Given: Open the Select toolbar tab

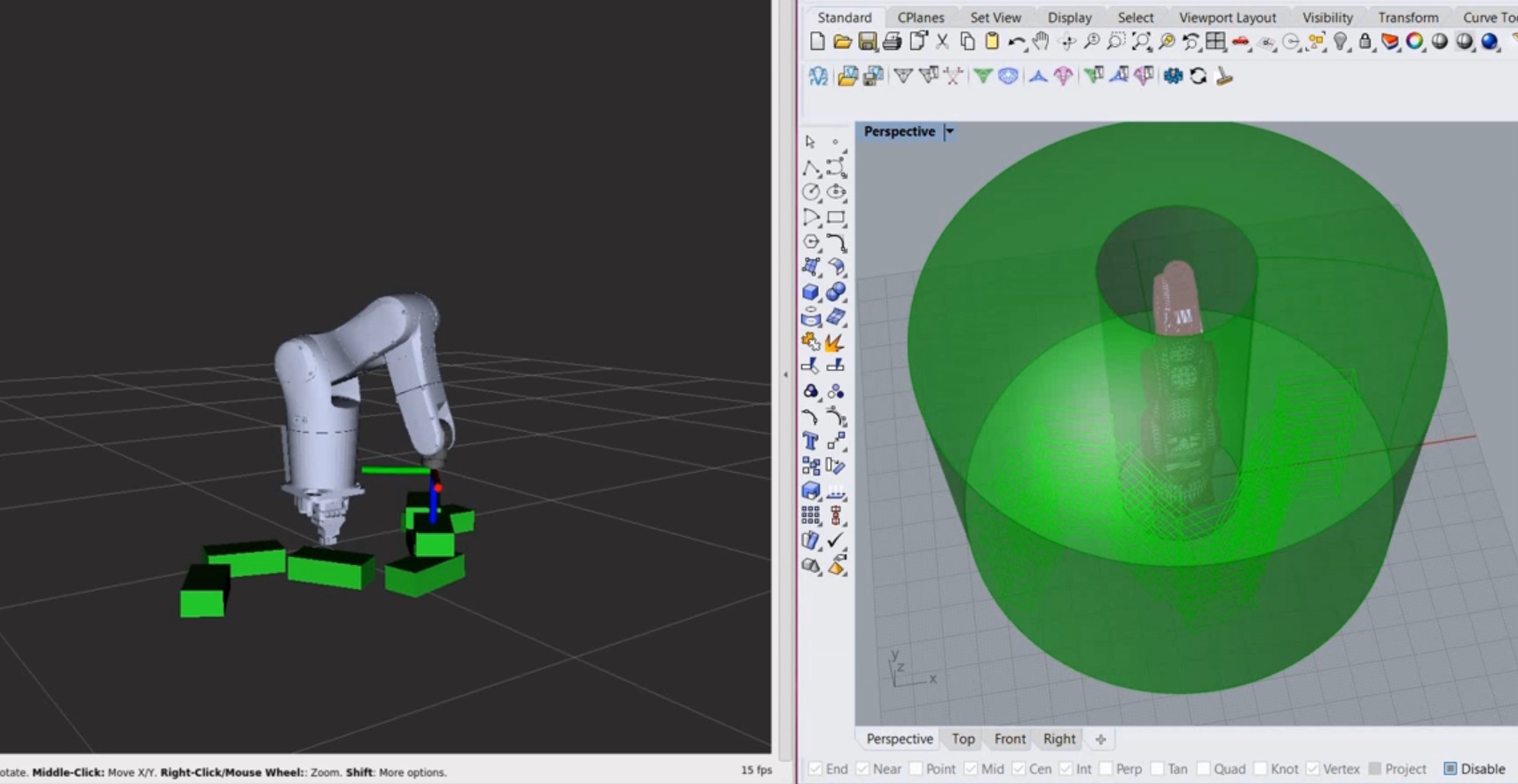Looking at the screenshot, I should point(1136,17).
